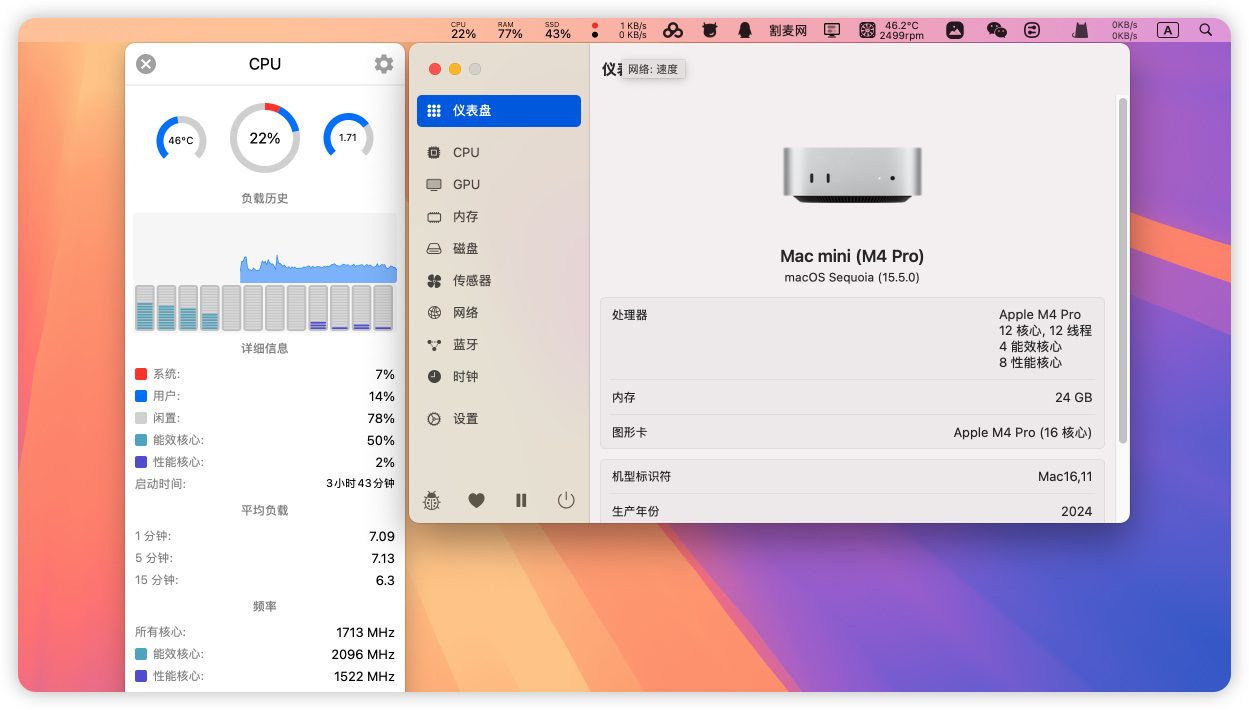
Task: Close the CPU popup panel
Action: click(x=146, y=64)
